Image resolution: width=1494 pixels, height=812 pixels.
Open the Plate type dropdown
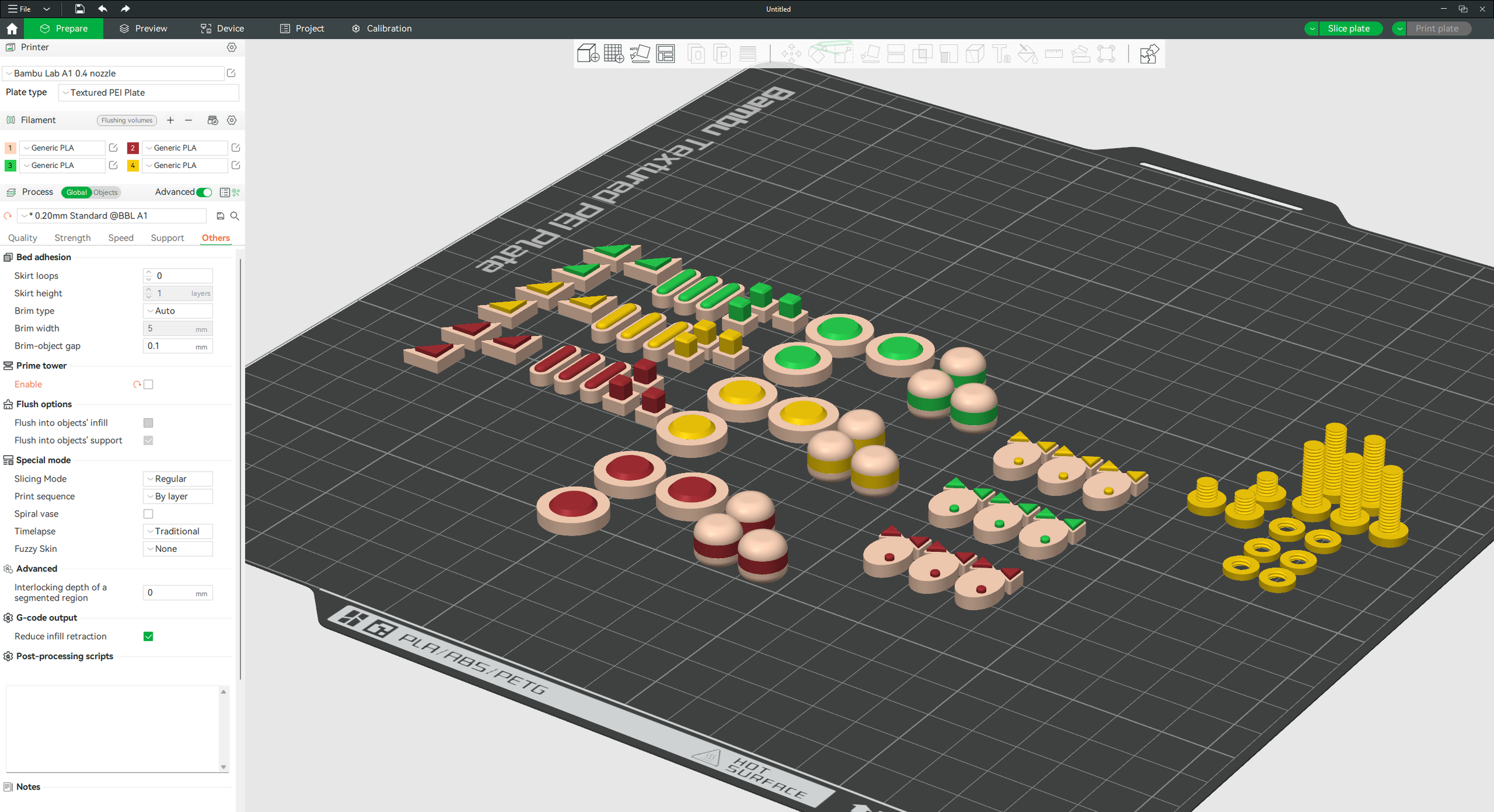click(149, 93)
